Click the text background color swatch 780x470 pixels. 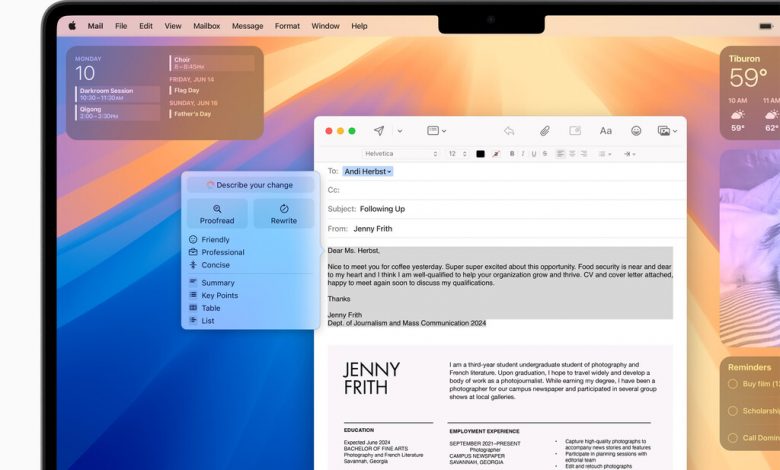[x=496, y=154]
